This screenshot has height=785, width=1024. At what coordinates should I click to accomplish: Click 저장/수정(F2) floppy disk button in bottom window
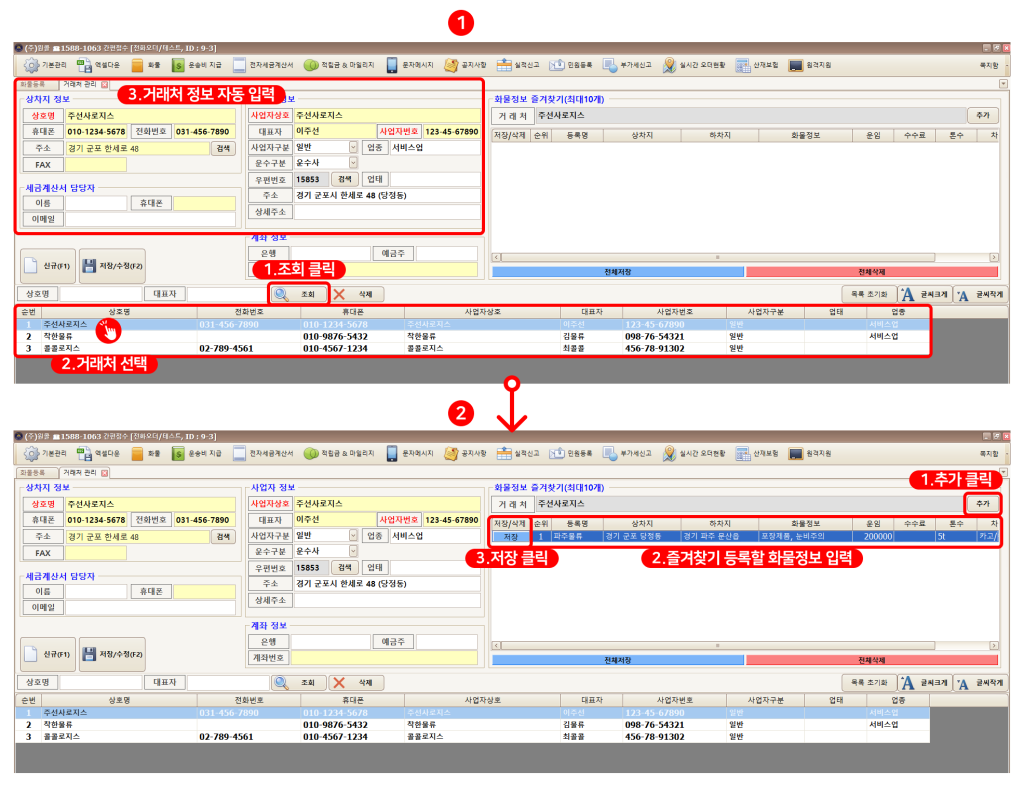tap(112, 653)
